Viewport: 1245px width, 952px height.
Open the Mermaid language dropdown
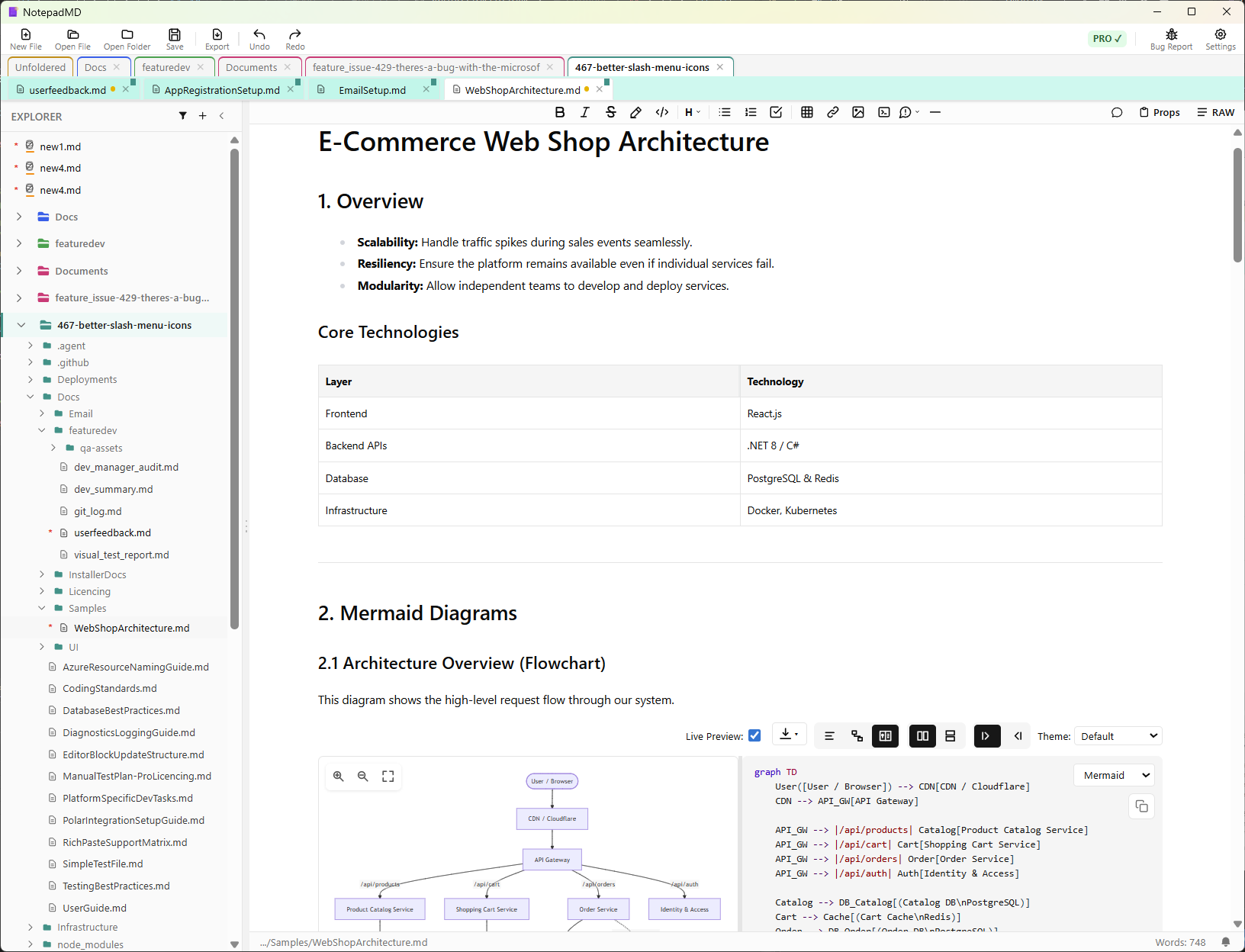[1114, 775]
